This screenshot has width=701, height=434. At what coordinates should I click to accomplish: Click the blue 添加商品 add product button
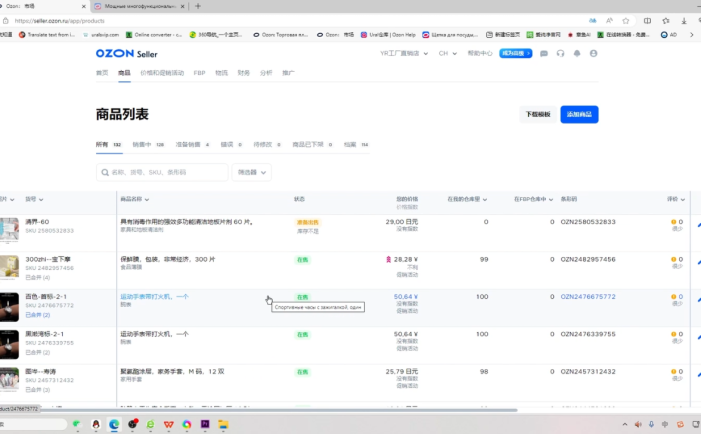pos(579,114)
